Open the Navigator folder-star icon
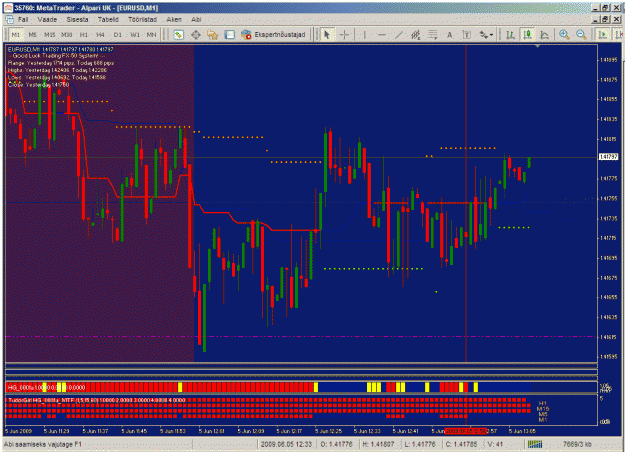Image resolution: width=625 pixels, height=452 pixels. tap(212, 35)
